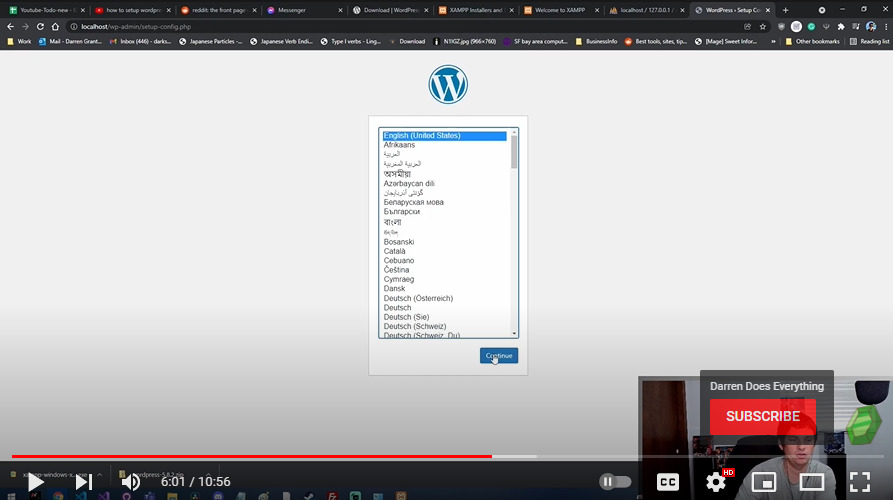Open N1IGZ.jpg bookmark
The image size is (893, 500).
pos(464,42)
